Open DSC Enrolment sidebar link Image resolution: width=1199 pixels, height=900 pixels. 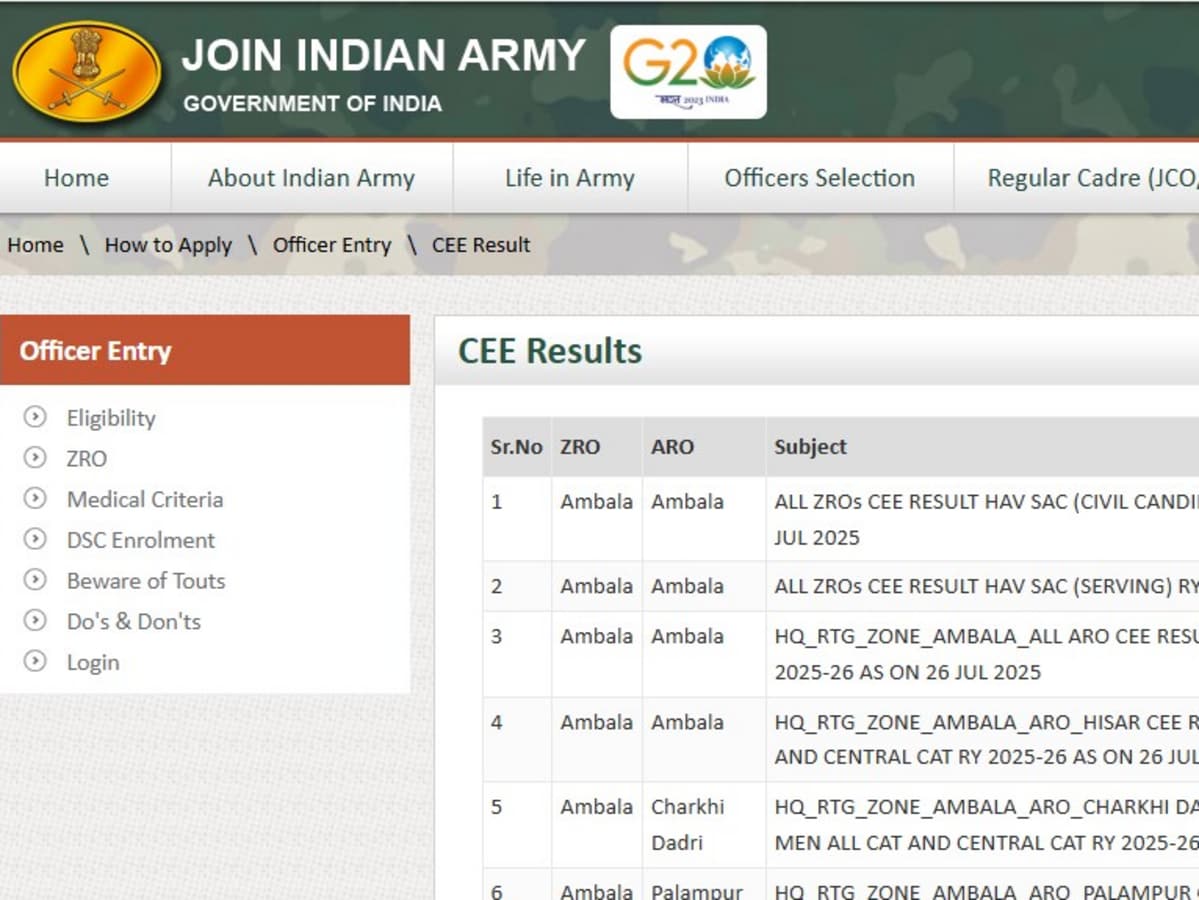pyautogui.click(x=141, y=540)
